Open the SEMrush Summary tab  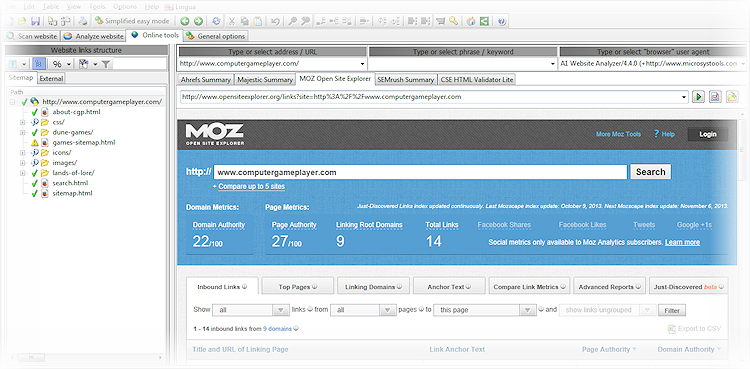tap(406, 79)
